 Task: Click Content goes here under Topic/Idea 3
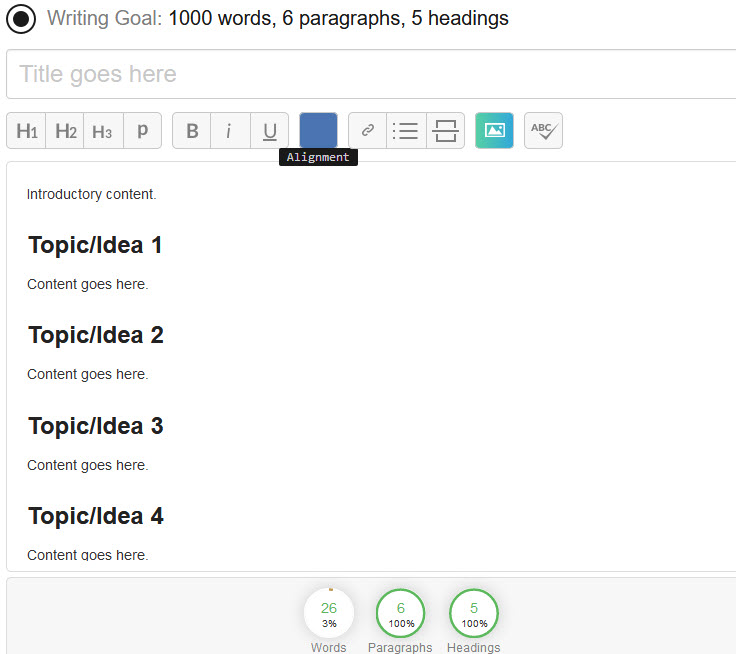pyautogui.click(x=88, y=465)
